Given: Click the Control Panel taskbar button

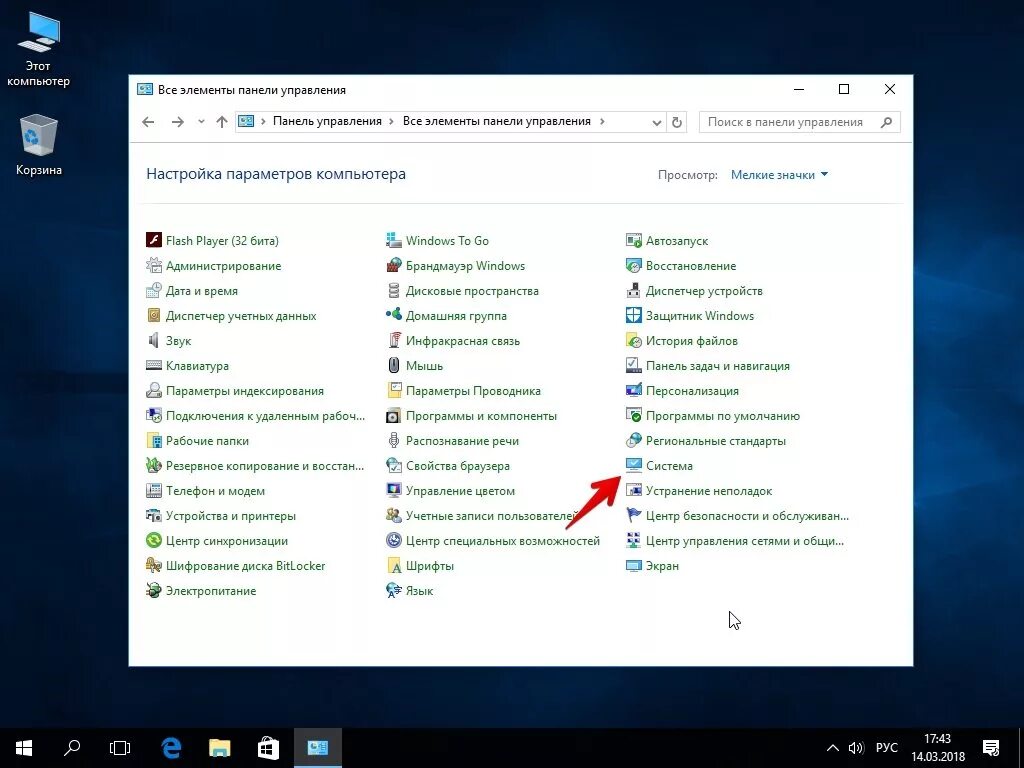Looking at the screenshot, I should point(317,748).
